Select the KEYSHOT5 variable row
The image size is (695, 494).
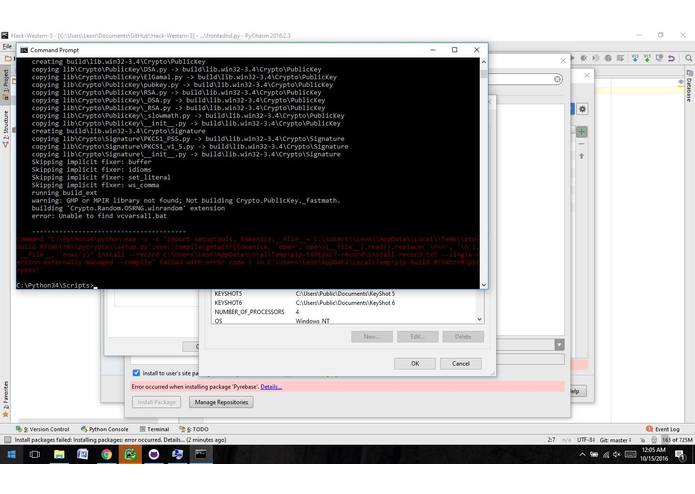point(344,293)
